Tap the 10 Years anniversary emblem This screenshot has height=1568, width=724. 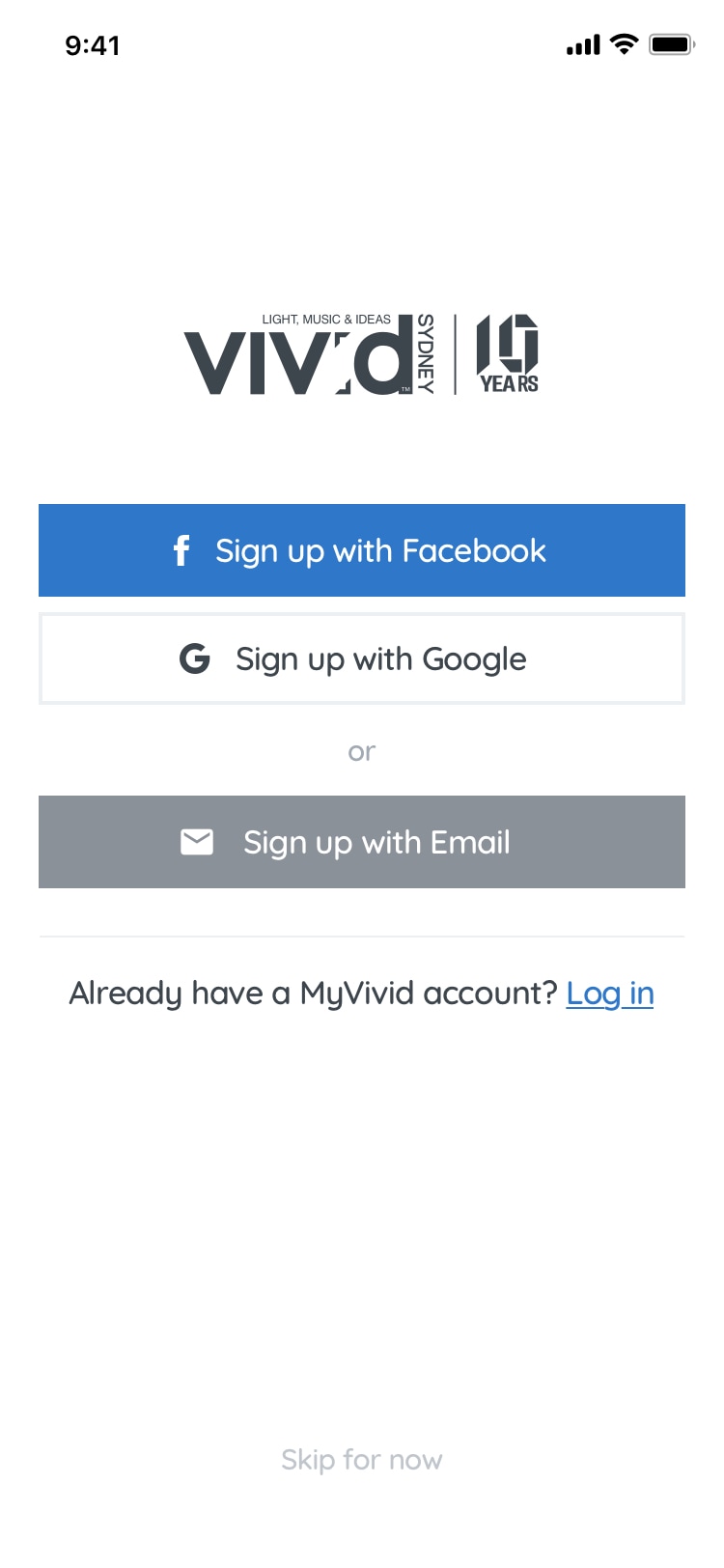tap(508, 353)
